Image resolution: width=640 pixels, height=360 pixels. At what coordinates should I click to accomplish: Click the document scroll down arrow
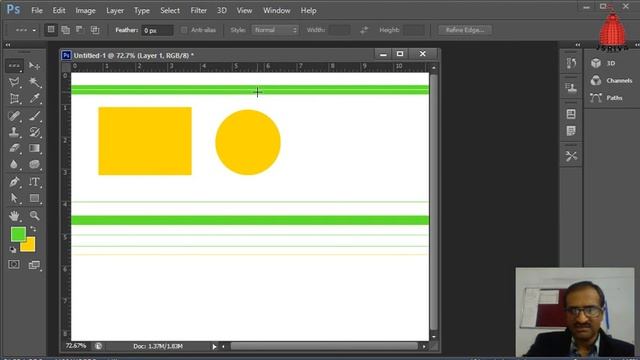coord(434,337)
